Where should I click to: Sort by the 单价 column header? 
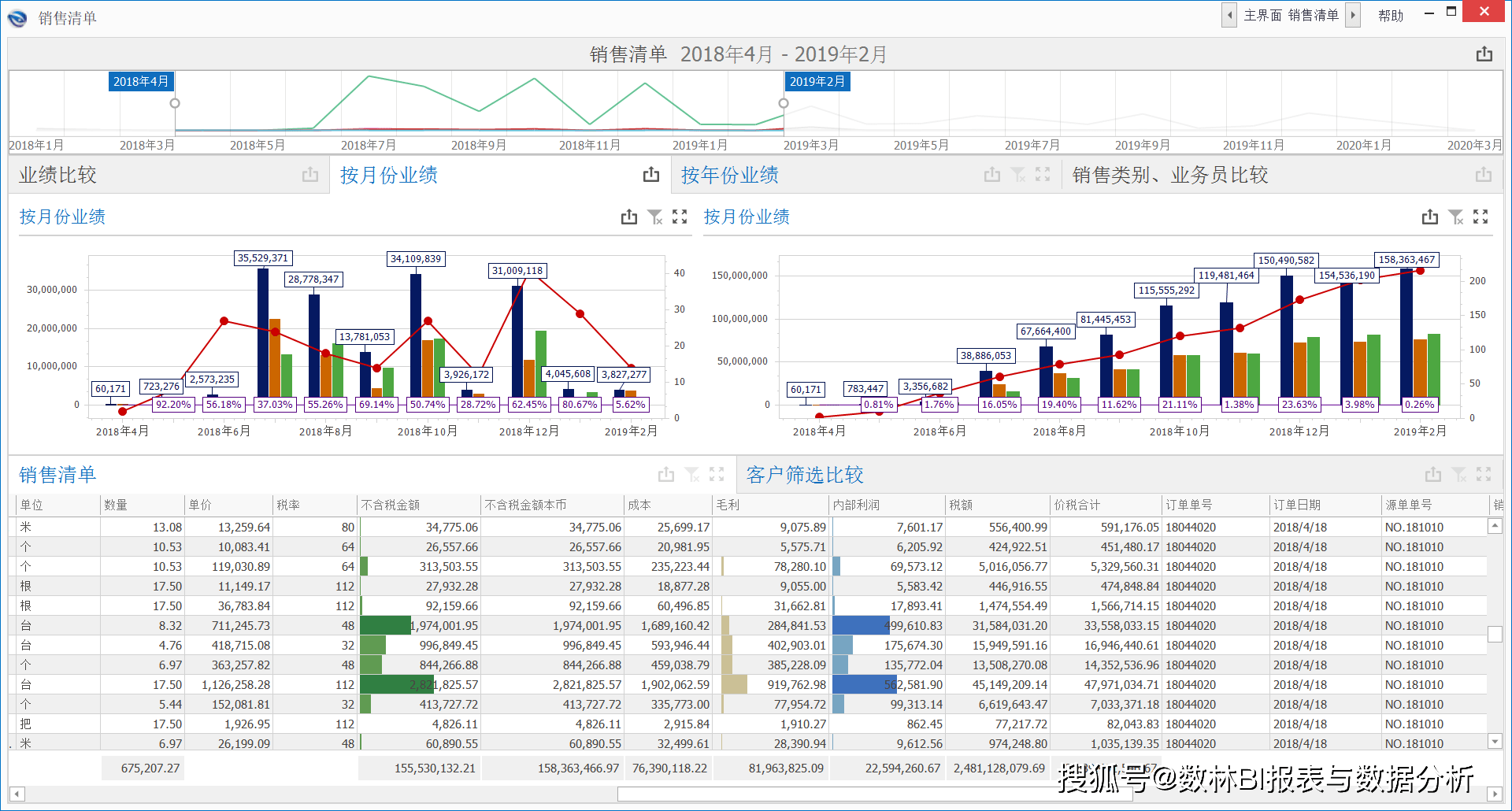click(228, 505)
